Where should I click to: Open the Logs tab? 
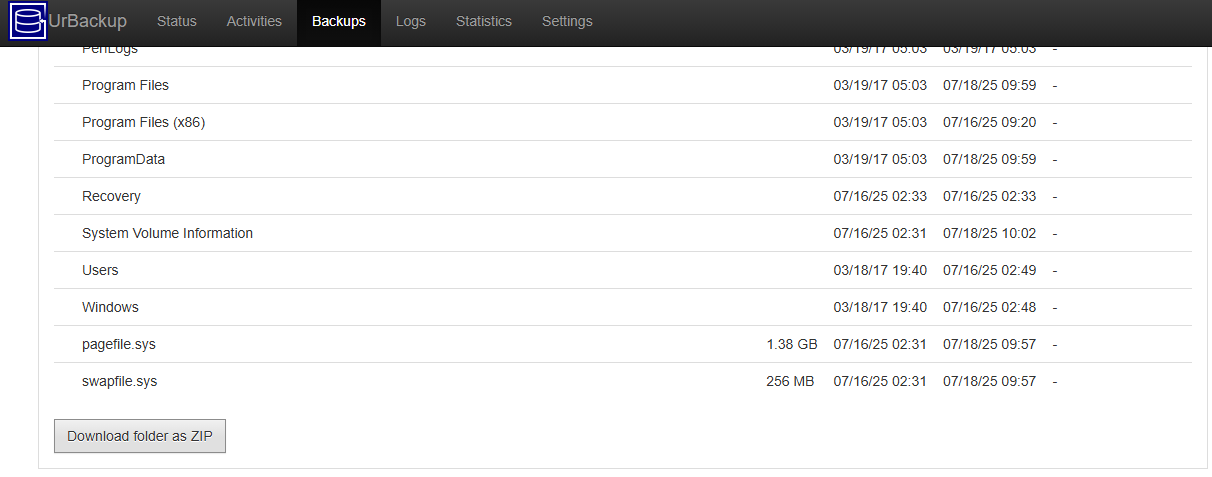click(411, 21)
